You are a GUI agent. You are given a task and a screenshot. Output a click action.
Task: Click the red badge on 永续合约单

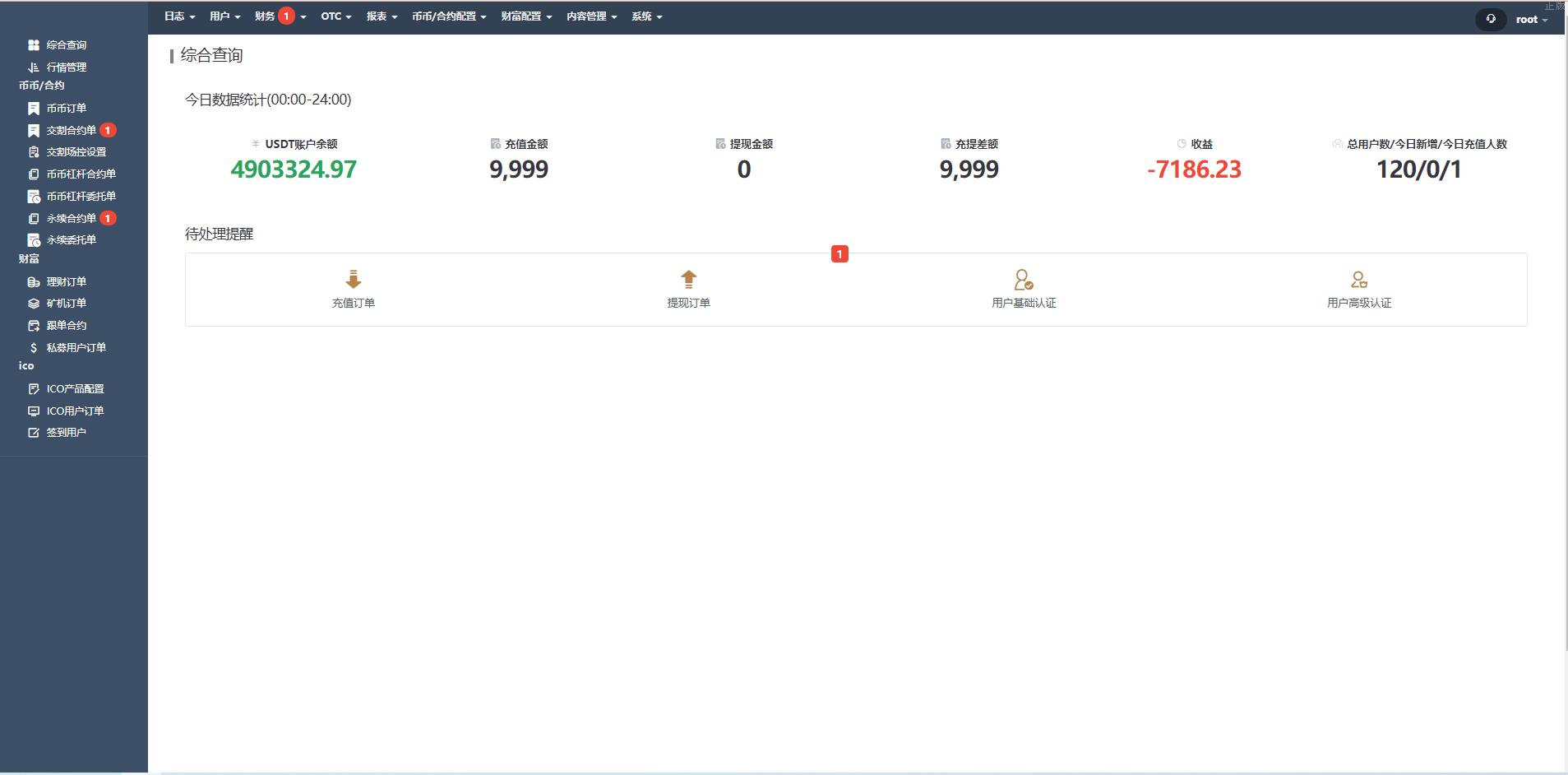[x=108, y=218]
